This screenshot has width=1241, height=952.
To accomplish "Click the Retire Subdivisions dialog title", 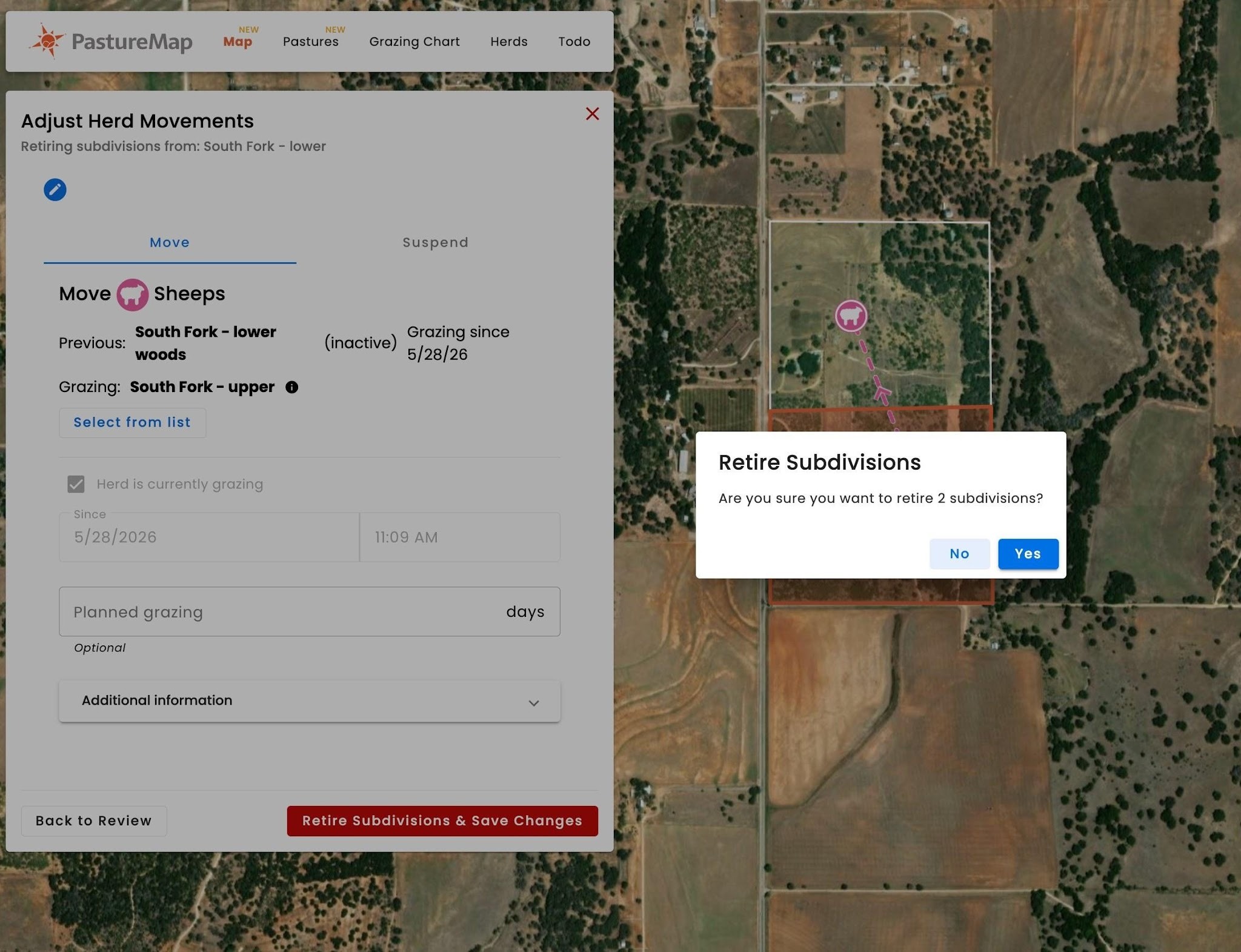I will pyautogui.click(x=820, y=462).
